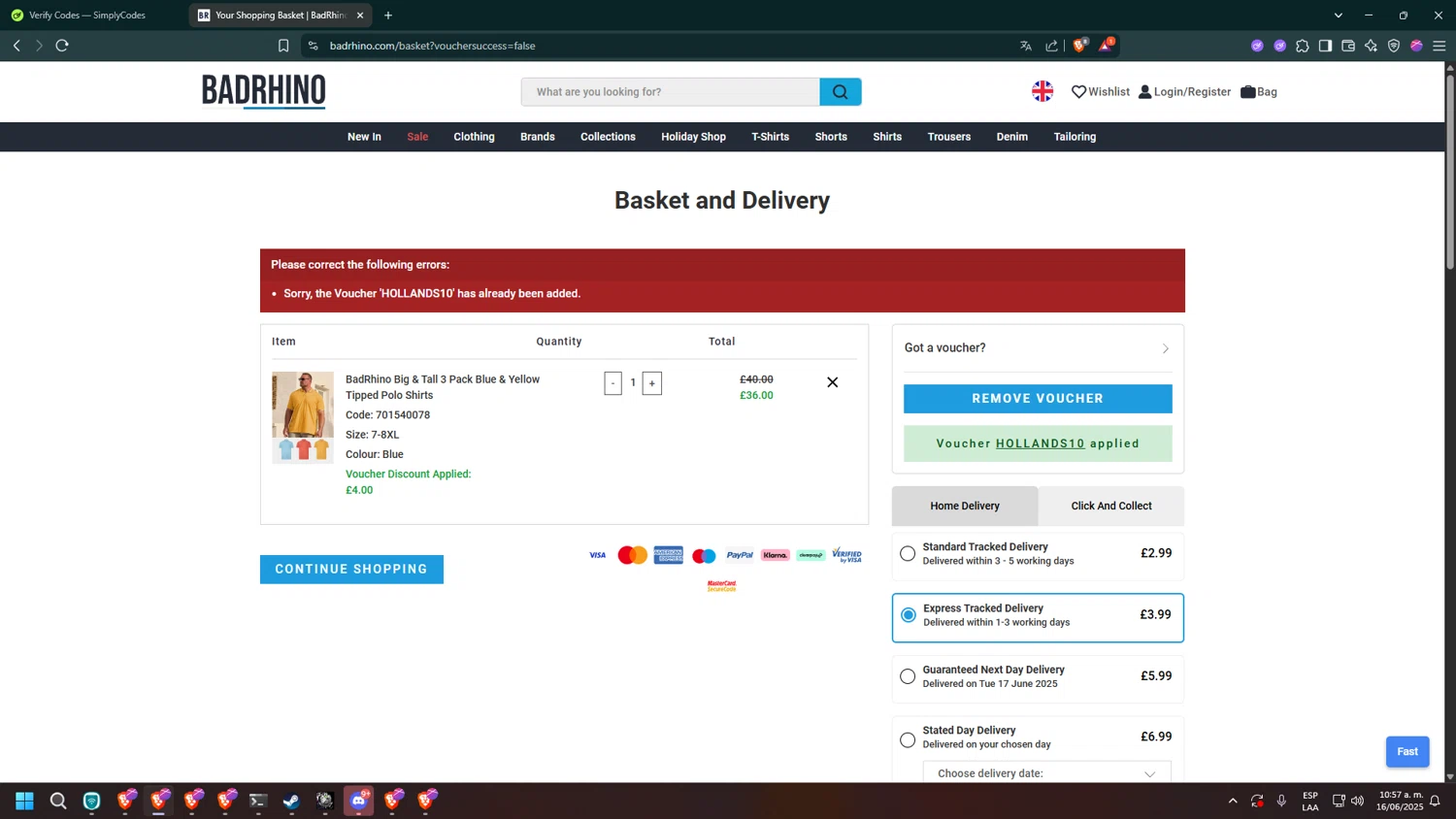The image size is (1456, 819).
Task: Decrease item quantity with minus button
Action: (x=612, y=383)
